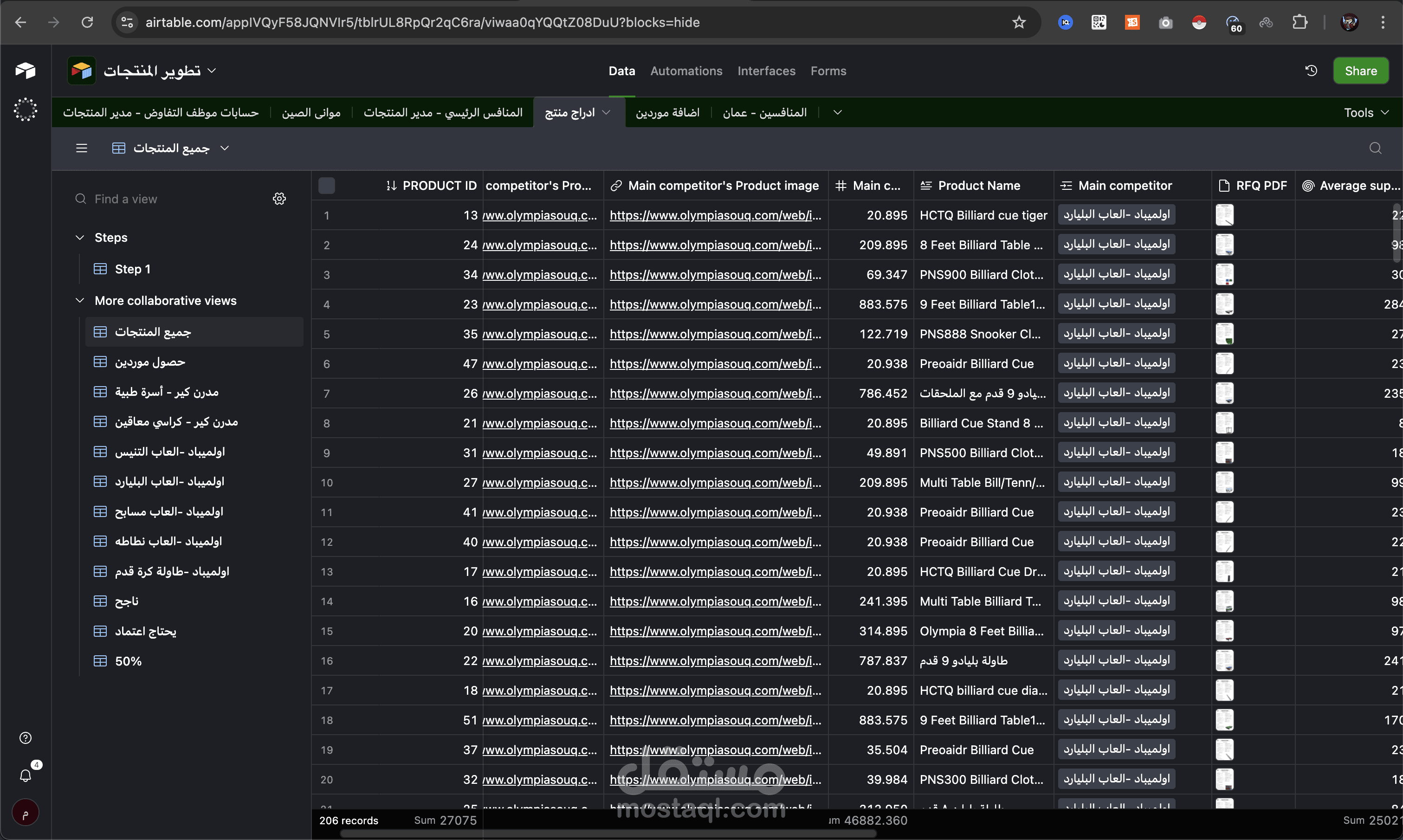Open the Data tab
The image size is (1403, 840).
(x=621, y=71)
